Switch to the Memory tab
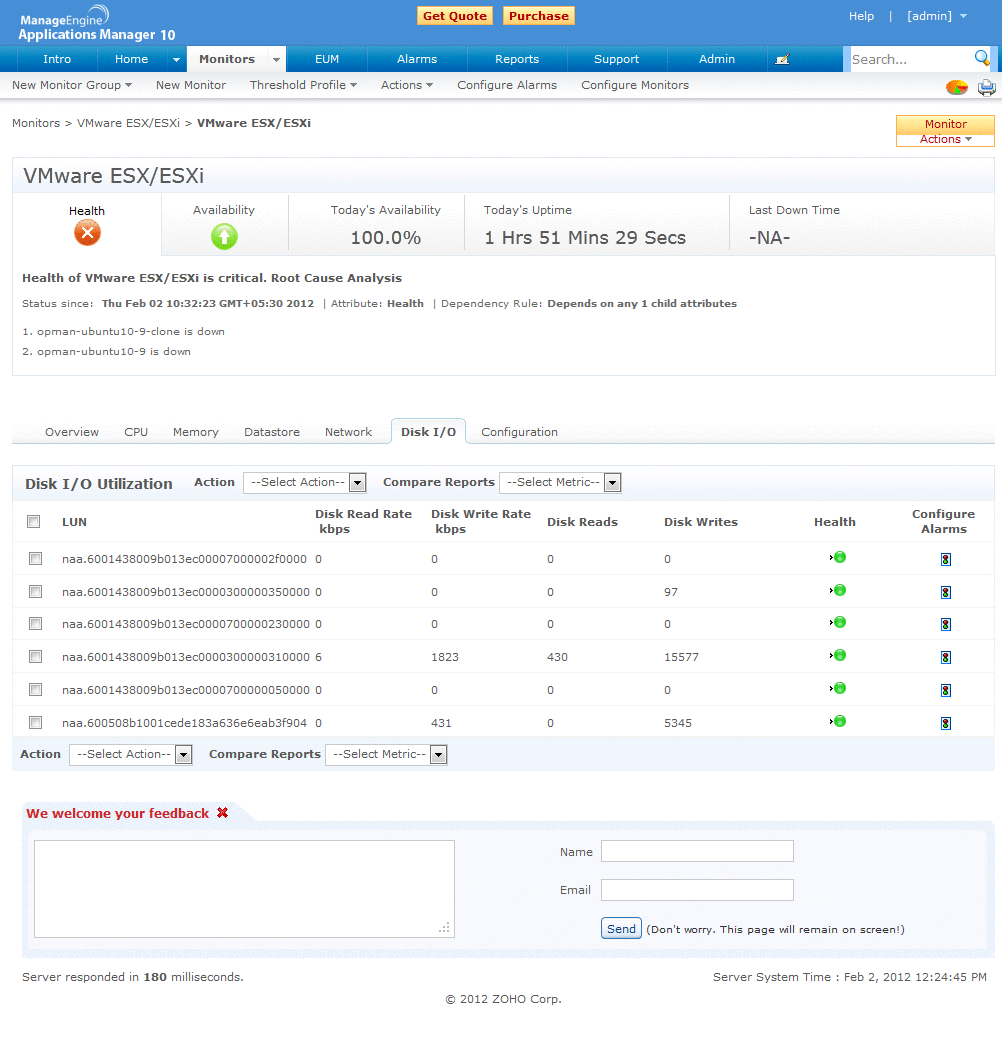The image size is (1006, 1048). [x=195, y=432]
